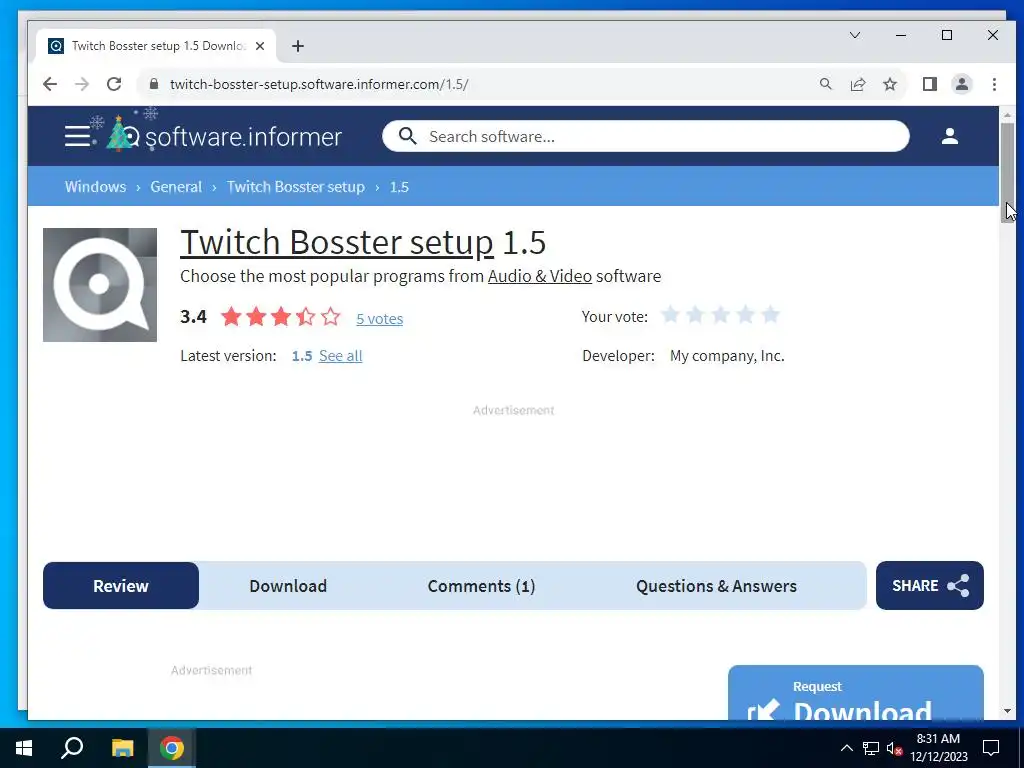The width and height of the screenshot is (1024, 768).
Task: Click the Twitch Bosster setup title link
Action: pyautogui.click(x=336, y=242)
